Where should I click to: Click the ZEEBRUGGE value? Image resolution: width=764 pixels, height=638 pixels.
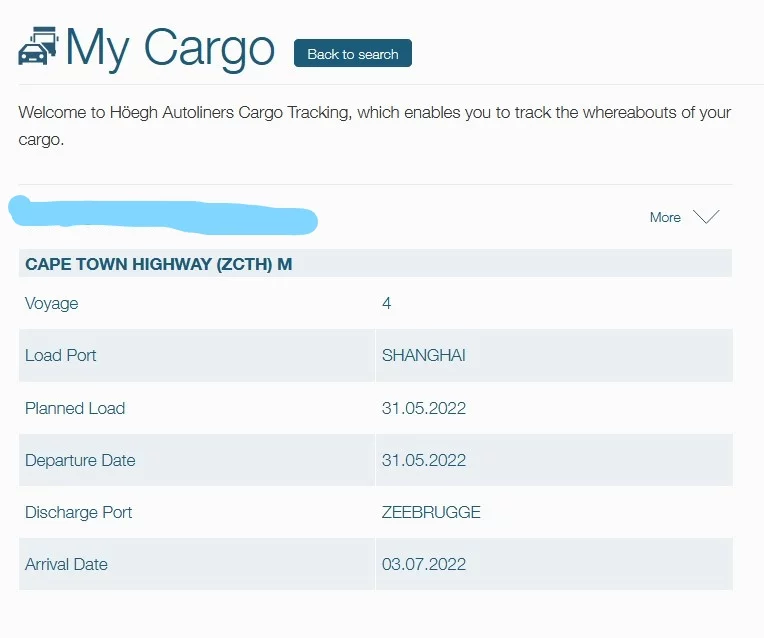tap(431, 512)
